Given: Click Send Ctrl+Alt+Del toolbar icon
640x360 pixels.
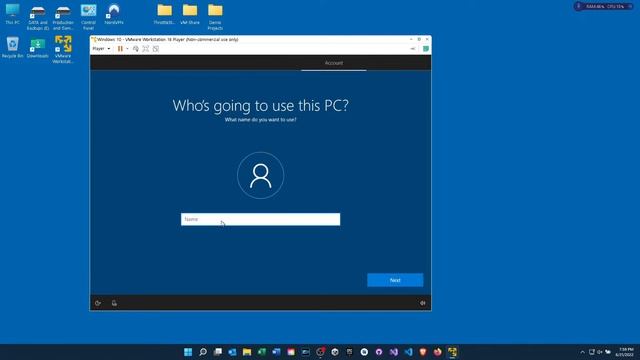Looking at the screenshot, I should tap(136, 49).
